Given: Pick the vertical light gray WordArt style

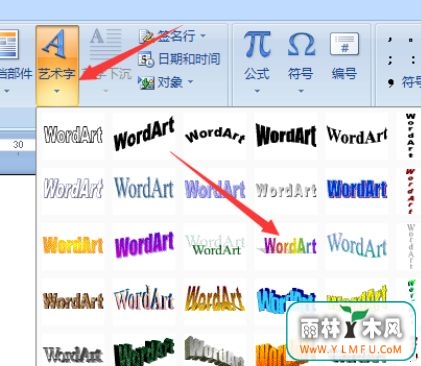Looking at the screenshot, I should 410,246.
